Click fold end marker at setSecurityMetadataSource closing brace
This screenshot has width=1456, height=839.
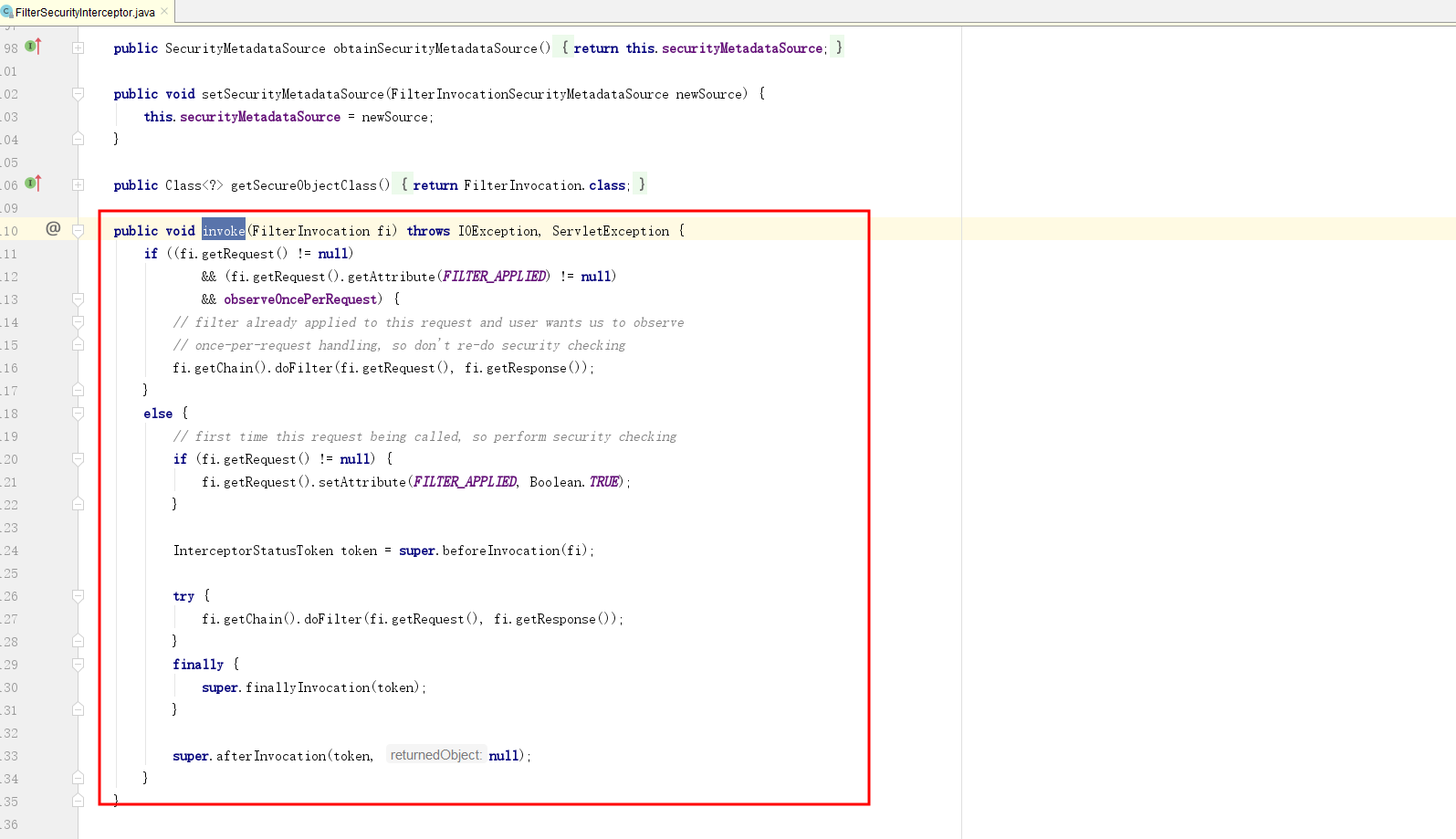click(x=79, y=139)
